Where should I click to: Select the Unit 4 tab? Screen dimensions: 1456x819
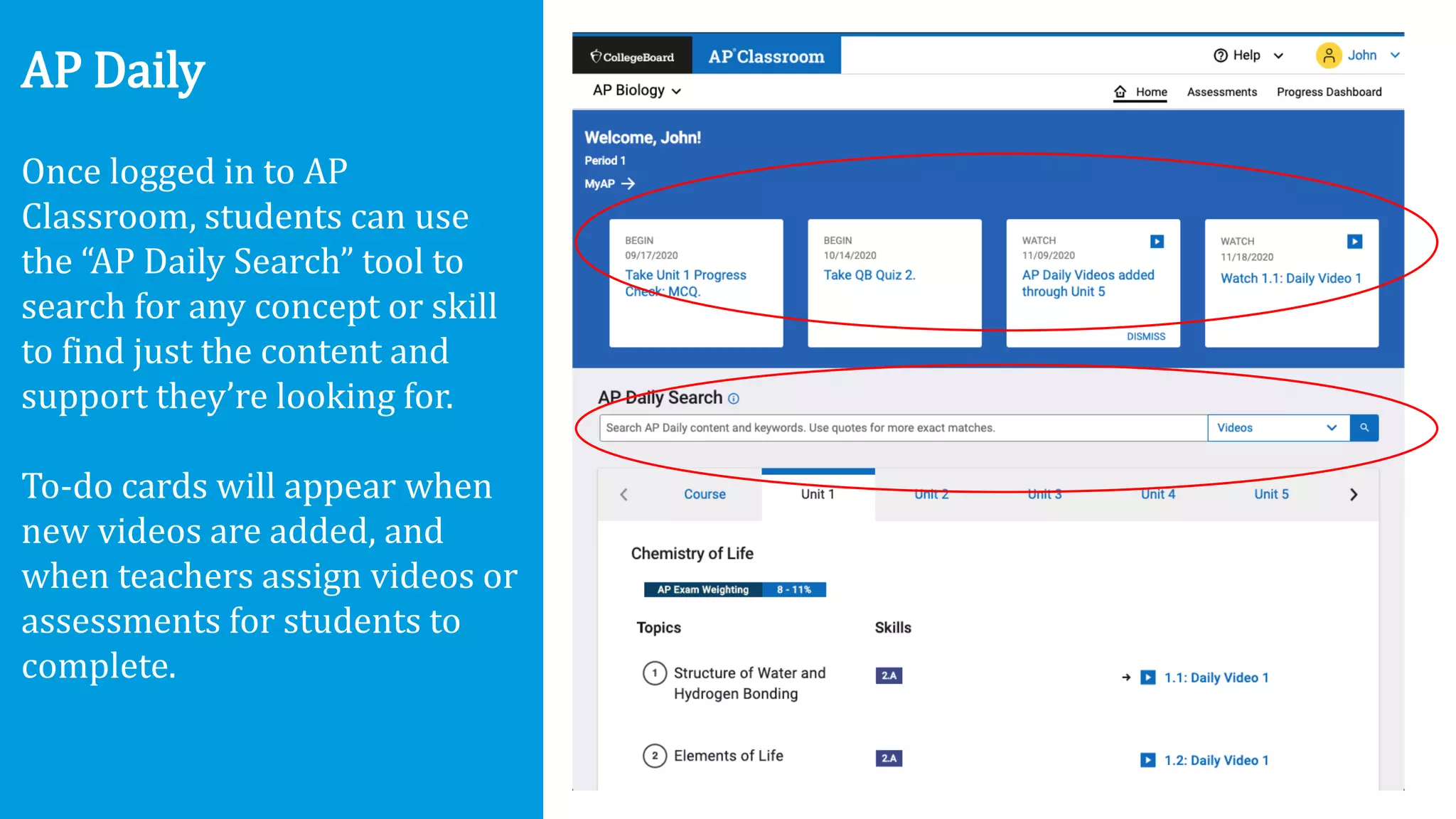tap(1158, 494)
